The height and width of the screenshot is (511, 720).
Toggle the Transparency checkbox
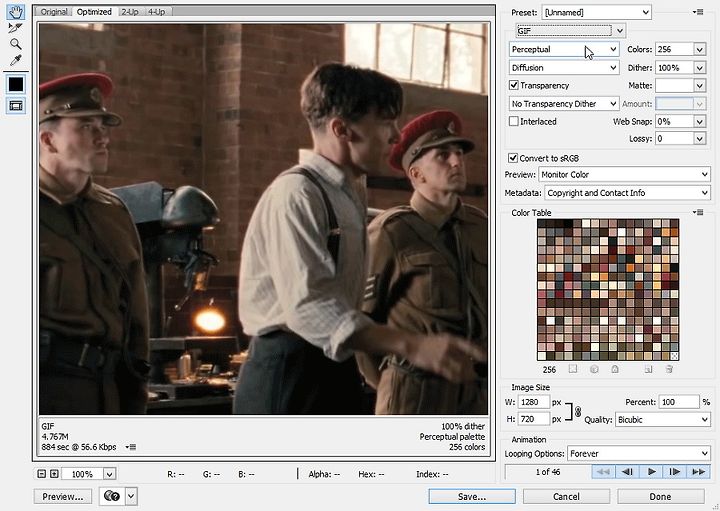(514, 85)
